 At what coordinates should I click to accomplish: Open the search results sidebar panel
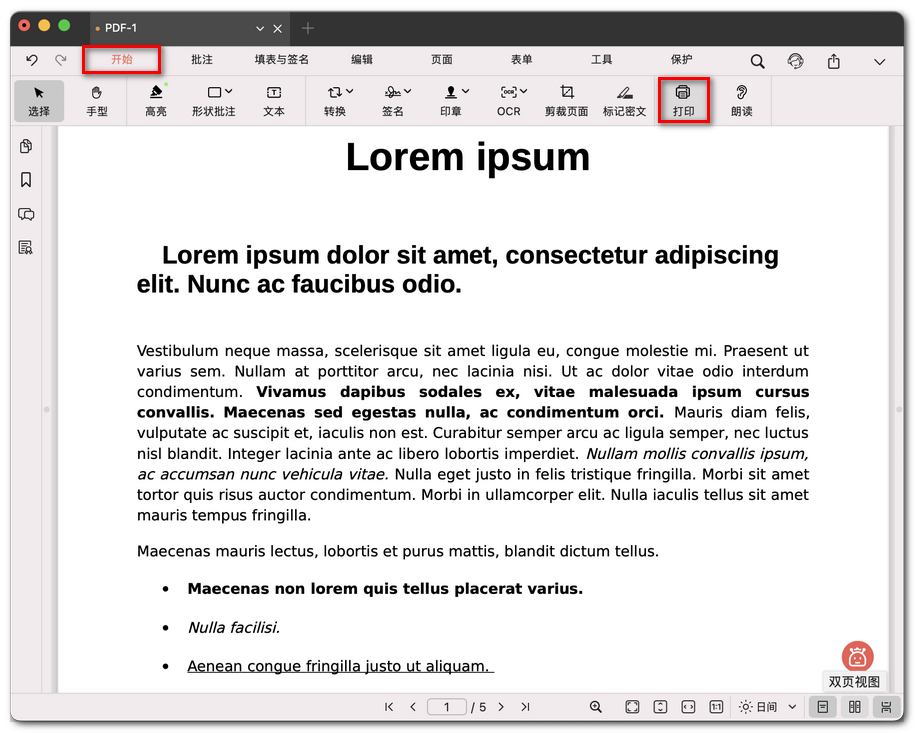pos(26,247)
